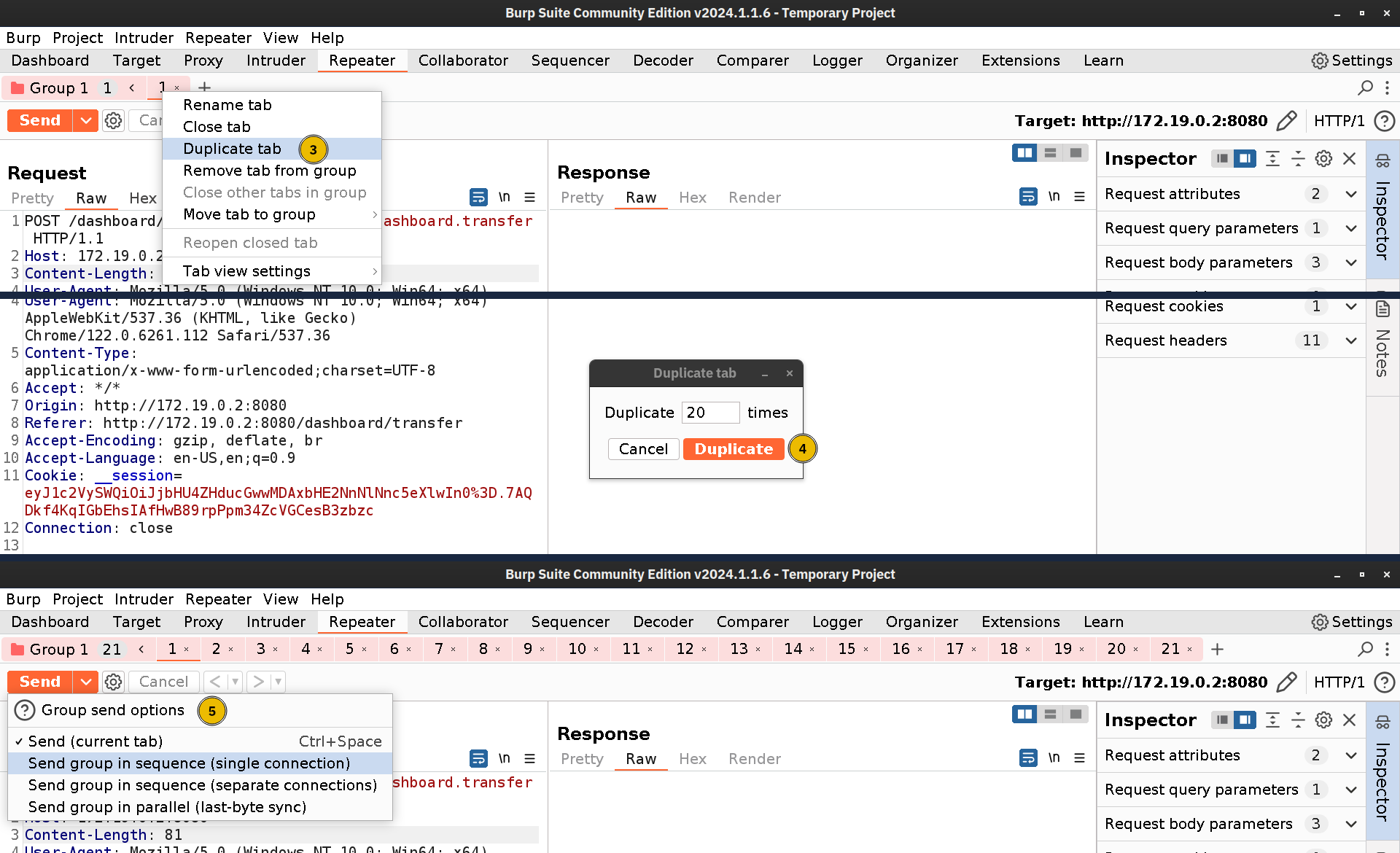Select the checked Send (current tab) option

point(95,741)
